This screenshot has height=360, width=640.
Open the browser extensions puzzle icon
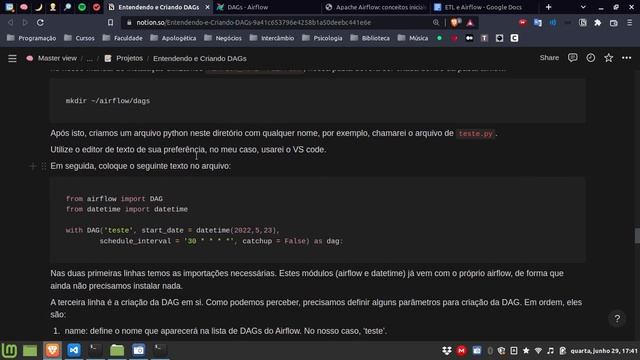[x=598, y=23]
